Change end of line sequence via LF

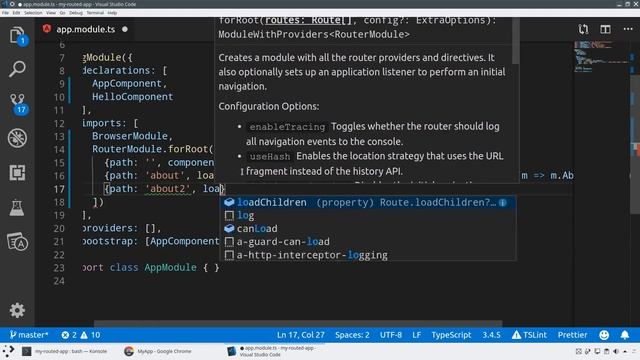pyautogui.click(x=416, y=335)
